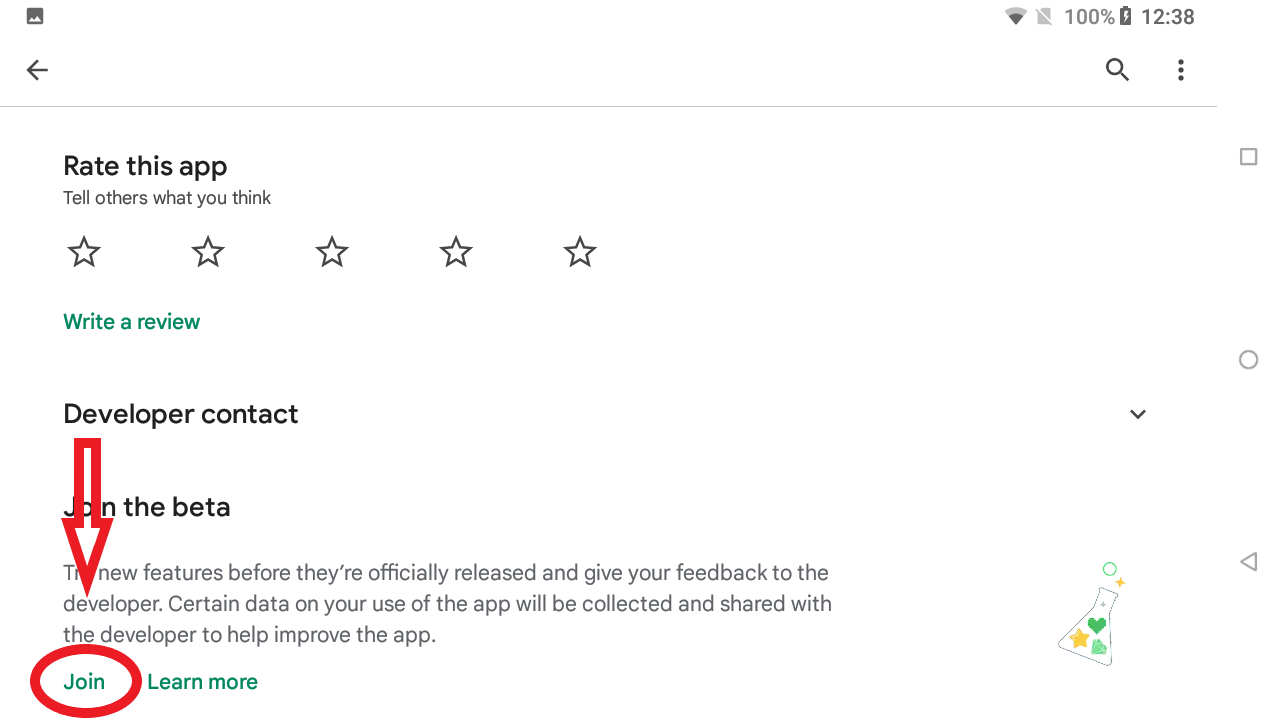Image resolution: width=1280 pixels, height=720 pixels.
Task: Tap the back arrow icon
Action: pyautogui.click(x=37, y=70)
